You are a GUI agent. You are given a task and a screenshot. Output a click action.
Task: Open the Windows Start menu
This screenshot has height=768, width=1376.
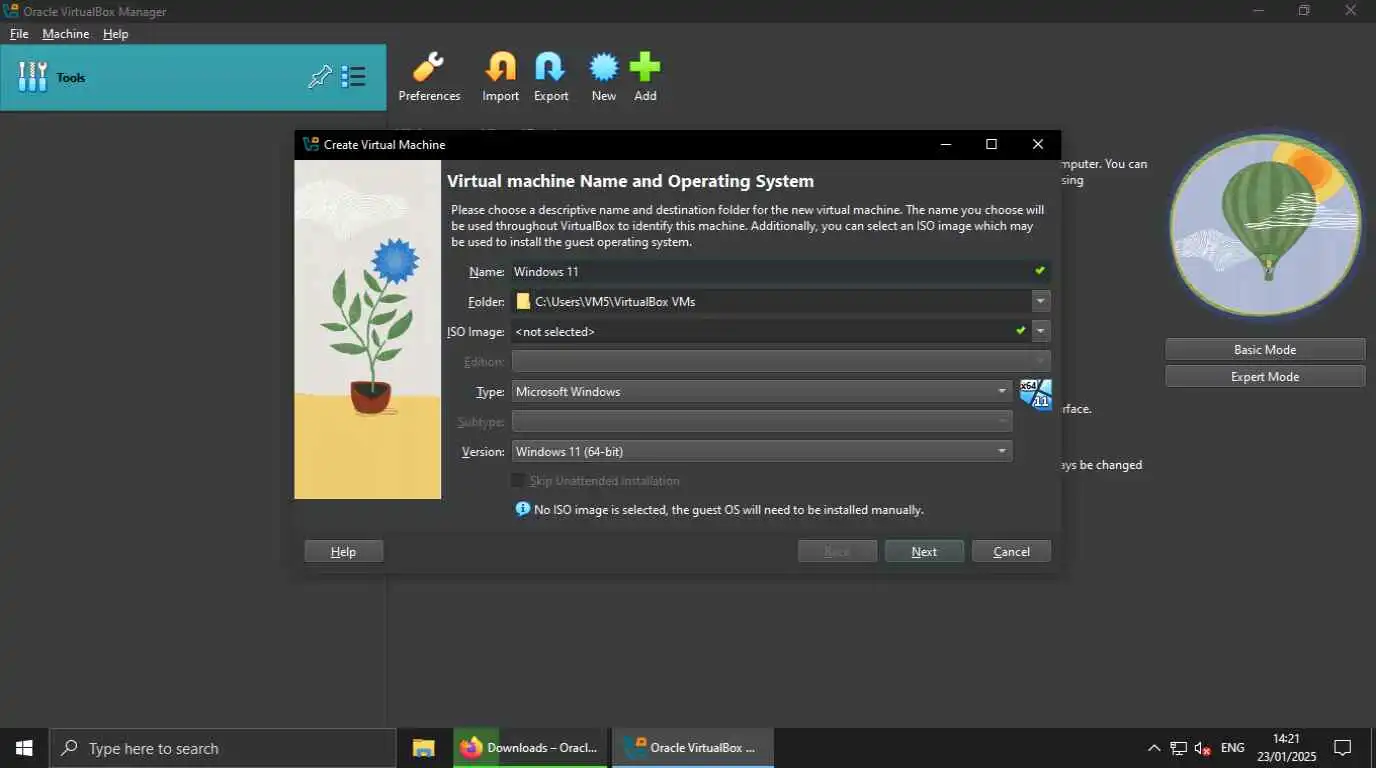(x=24, y=748)
